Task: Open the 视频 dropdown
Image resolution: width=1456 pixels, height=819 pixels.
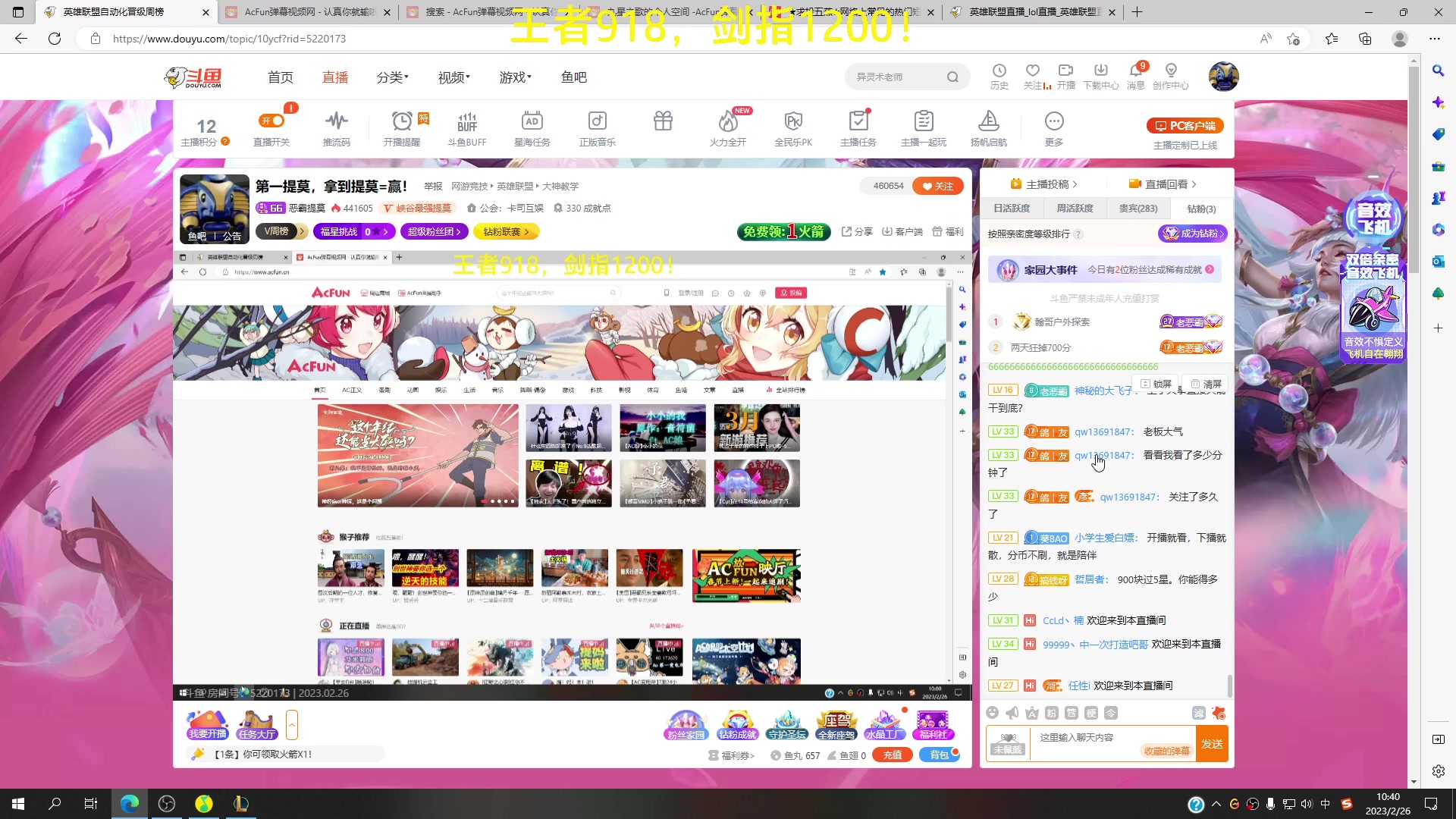Action: click(x=452, y=77)
